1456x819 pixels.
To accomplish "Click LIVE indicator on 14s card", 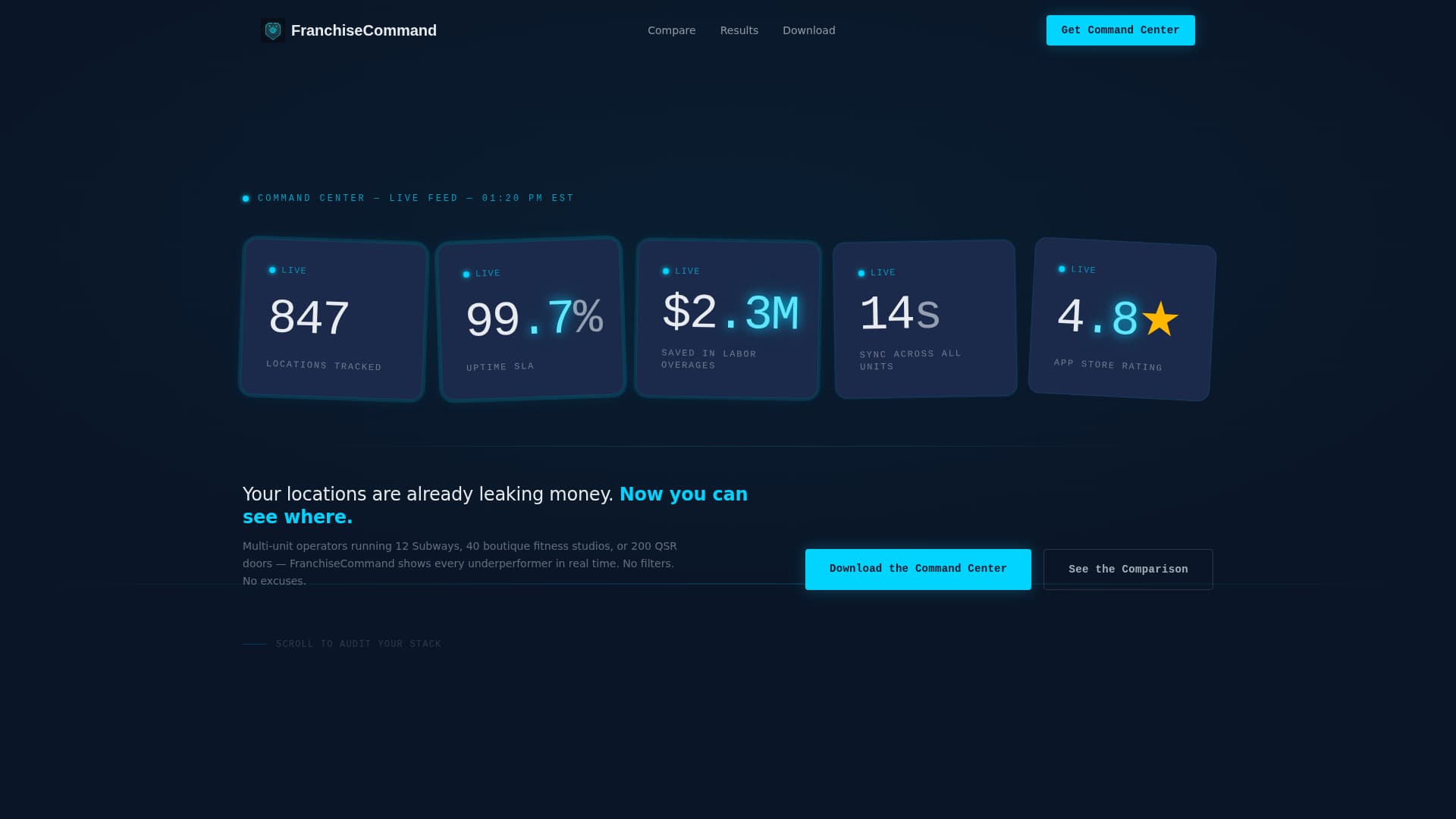I will coord(877,272).
